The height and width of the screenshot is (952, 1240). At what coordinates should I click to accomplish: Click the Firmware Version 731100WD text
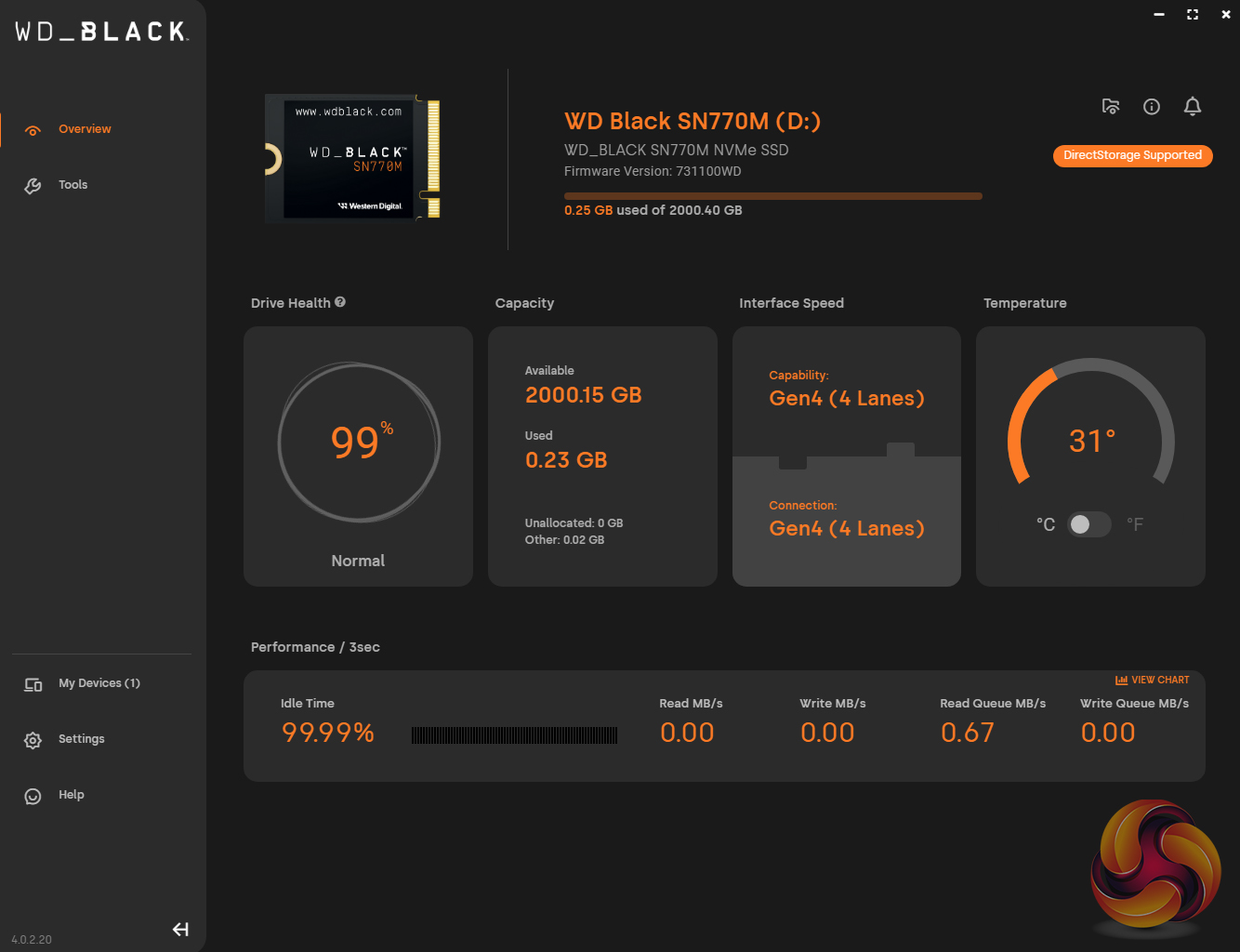(x=653, y=171)
